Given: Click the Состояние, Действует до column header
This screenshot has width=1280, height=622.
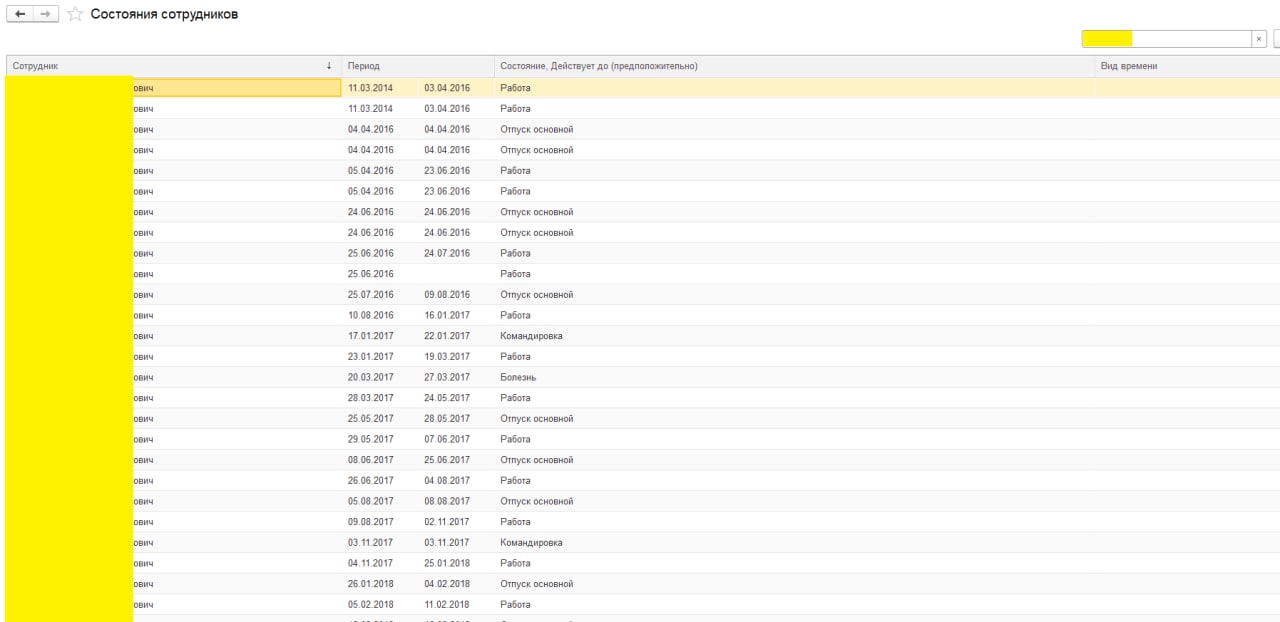Looking at the screenshot, I should [x=598, y=66].
